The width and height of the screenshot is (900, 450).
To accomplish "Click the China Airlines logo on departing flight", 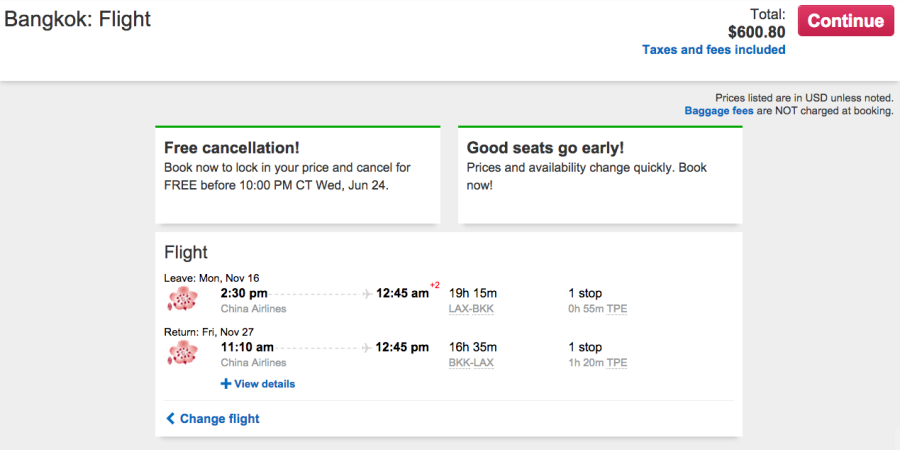I will tap(183, 298).
